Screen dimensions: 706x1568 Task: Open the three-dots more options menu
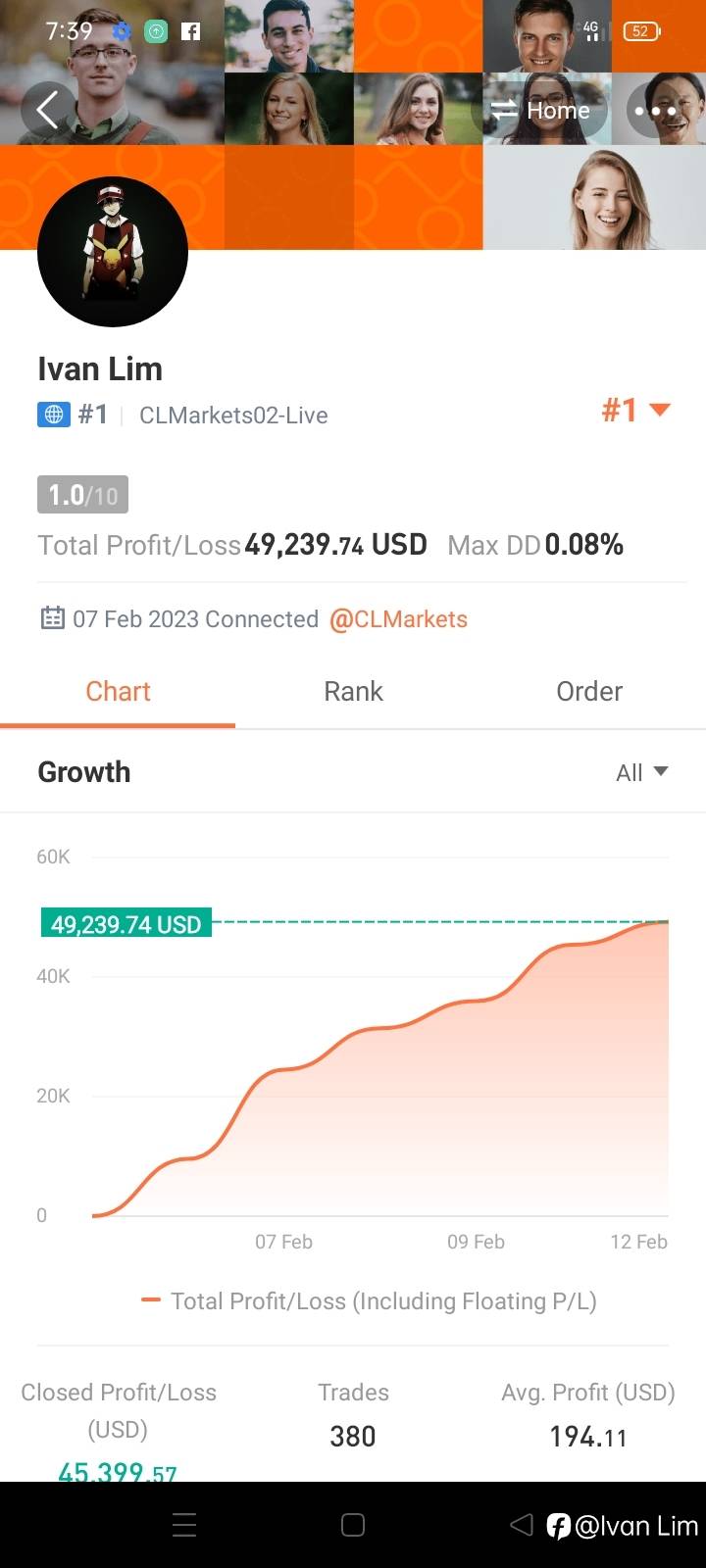655,111
